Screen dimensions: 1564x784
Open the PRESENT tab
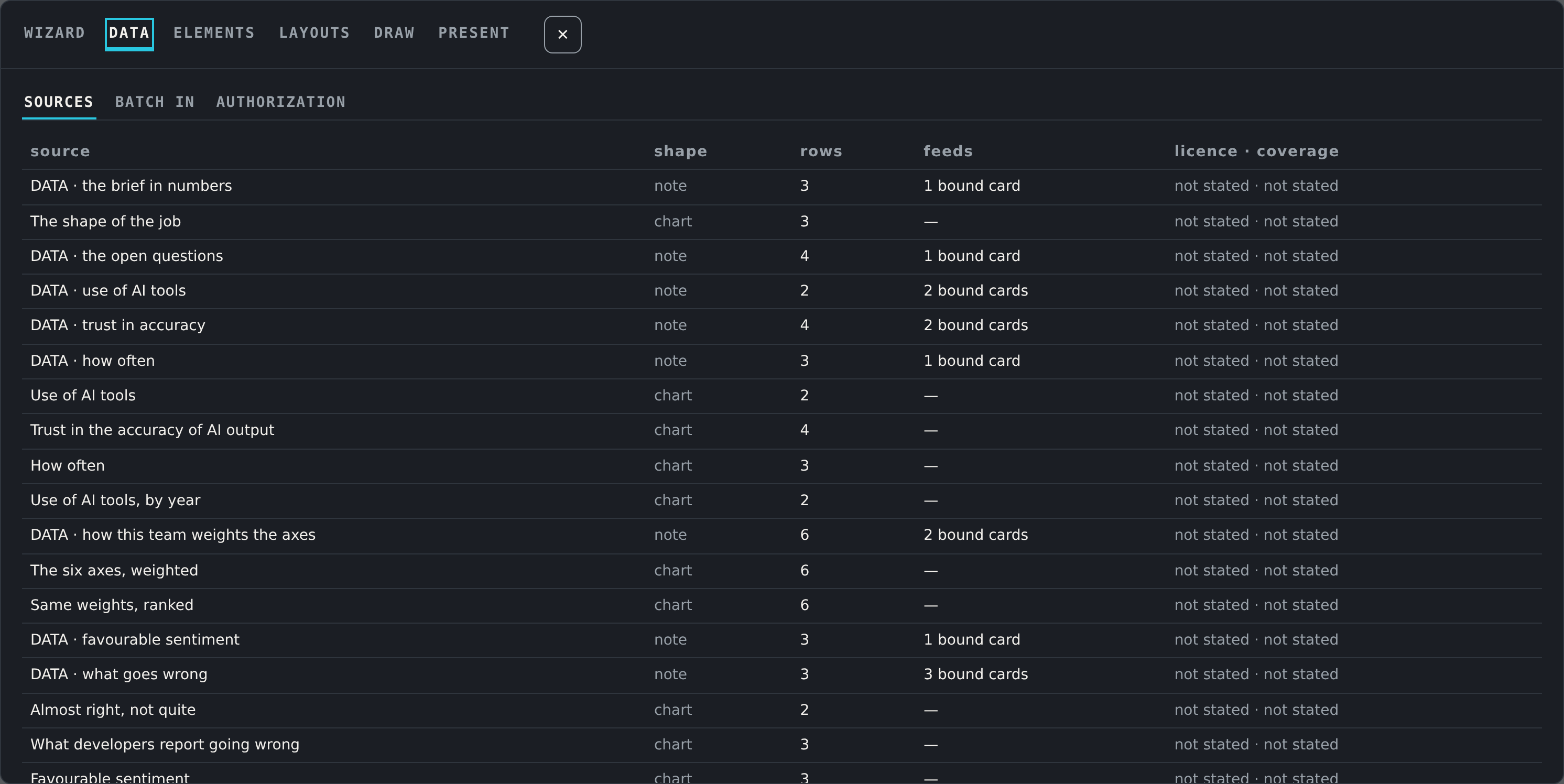tap(474, 33)
